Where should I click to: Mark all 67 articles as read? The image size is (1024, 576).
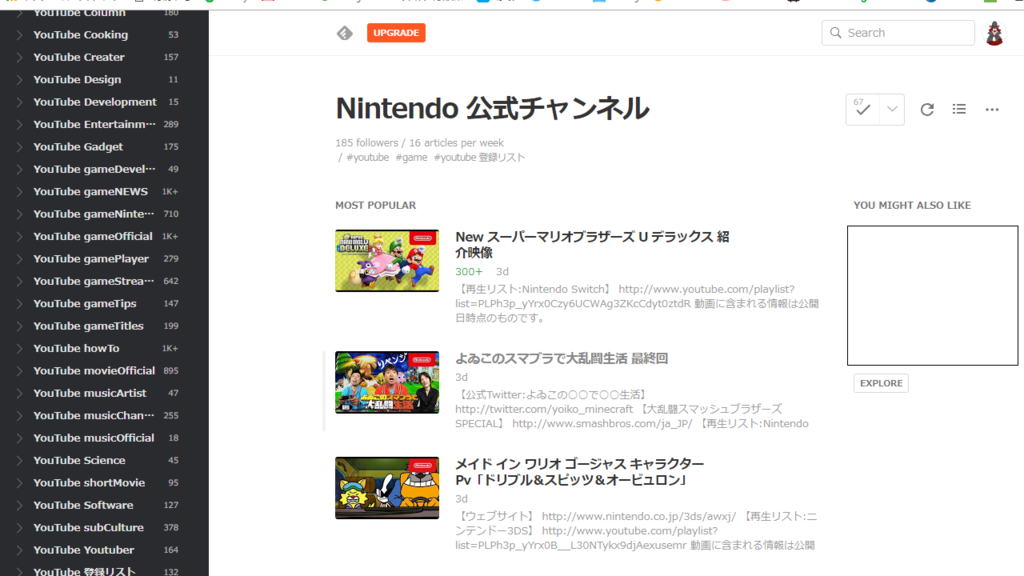pyautogui.click(x=863, y=110)
